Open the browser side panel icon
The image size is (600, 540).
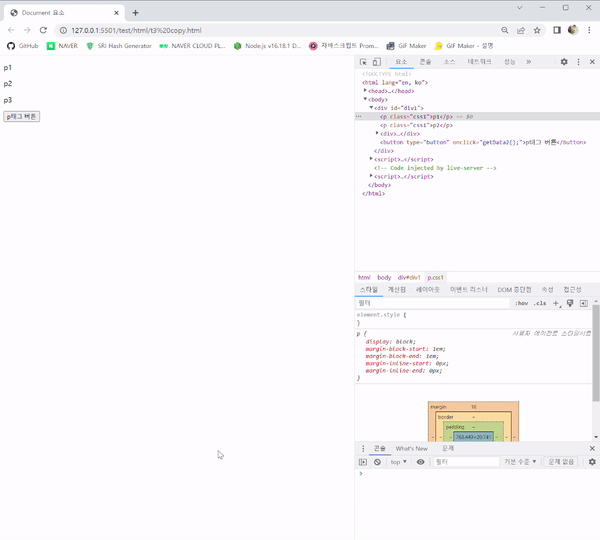[557, 30]
